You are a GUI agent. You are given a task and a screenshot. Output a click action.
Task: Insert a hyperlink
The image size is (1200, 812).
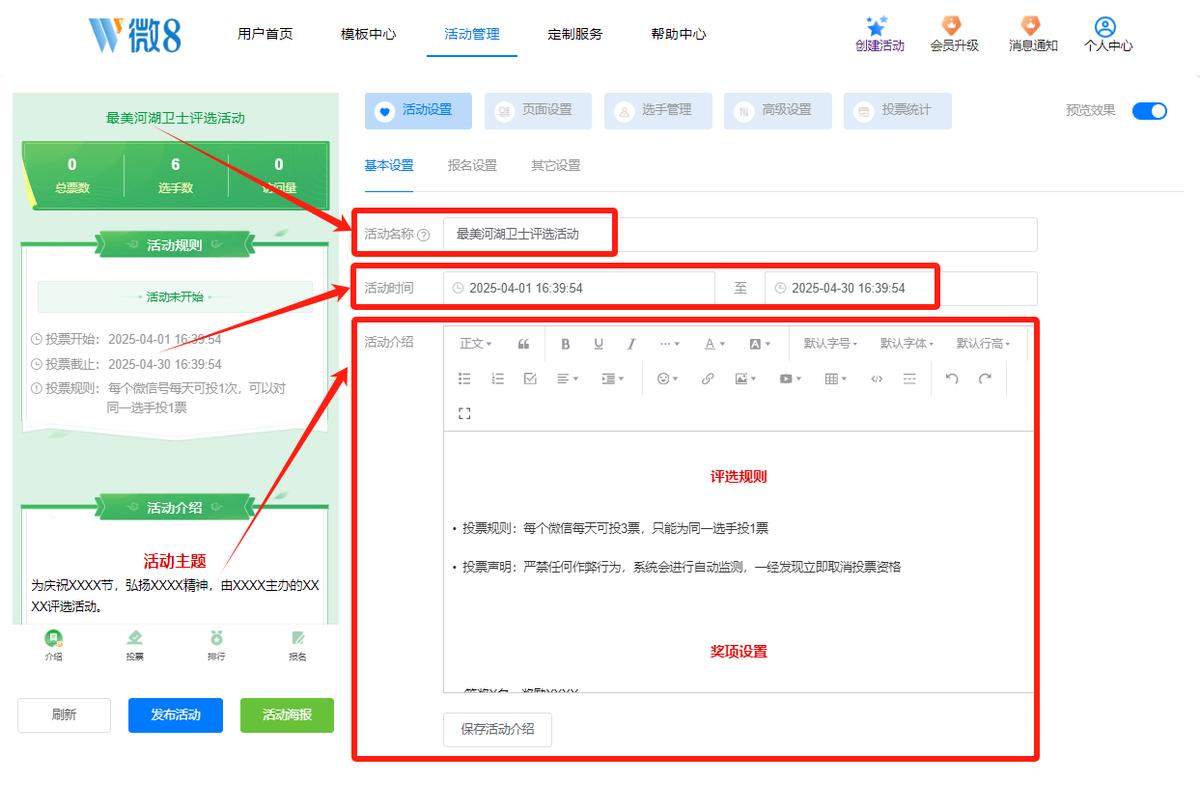pyautogui.click(x=707, y=379)
